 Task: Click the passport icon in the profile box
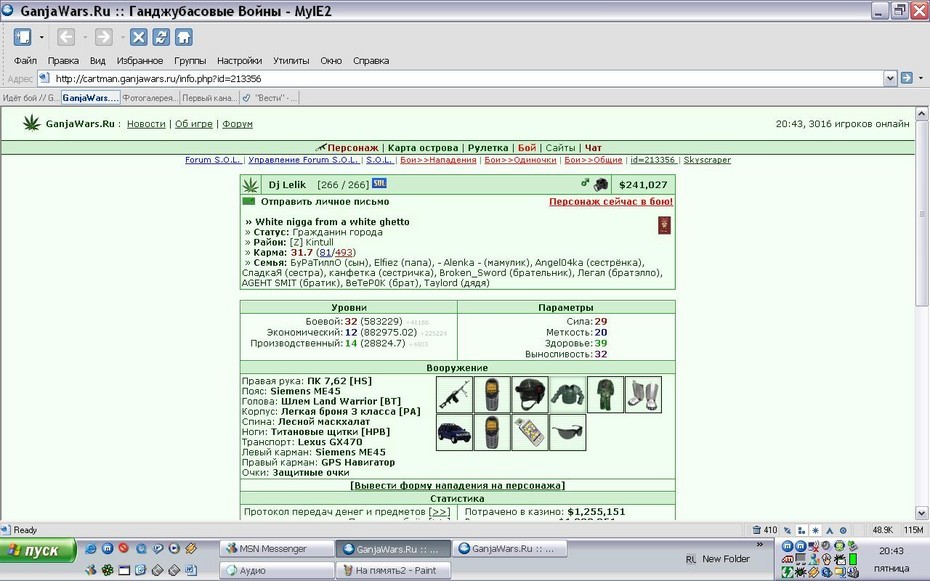(x=664, y=225)
